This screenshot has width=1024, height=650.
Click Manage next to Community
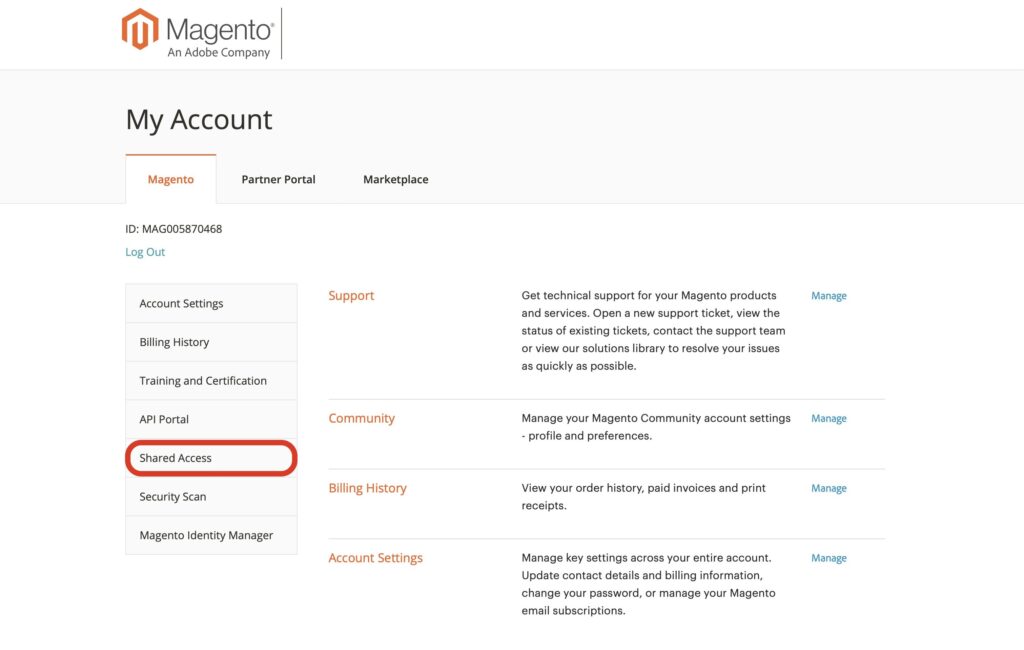click(x=828, y=418)
